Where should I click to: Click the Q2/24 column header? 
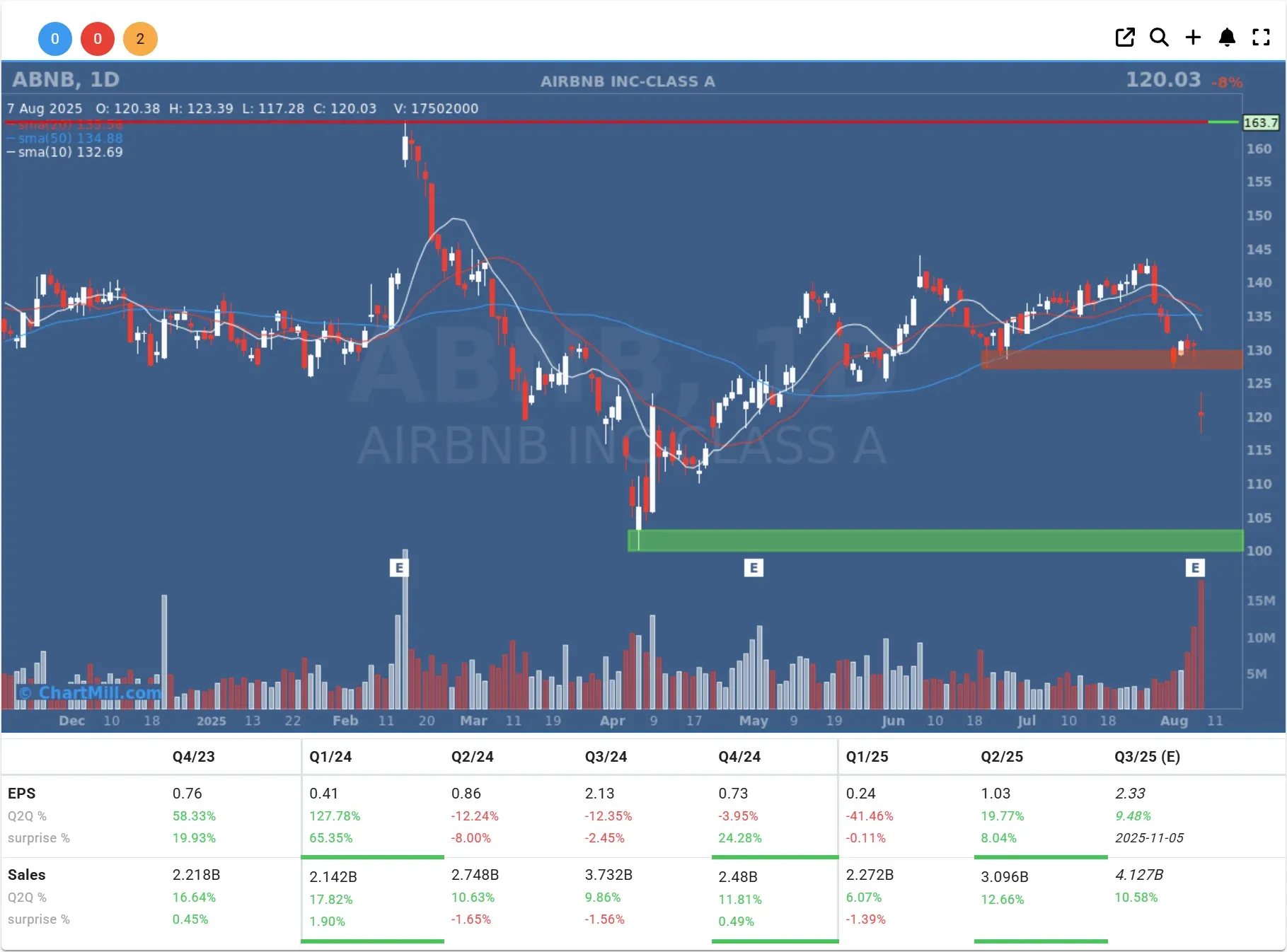[x=473, y=757]
